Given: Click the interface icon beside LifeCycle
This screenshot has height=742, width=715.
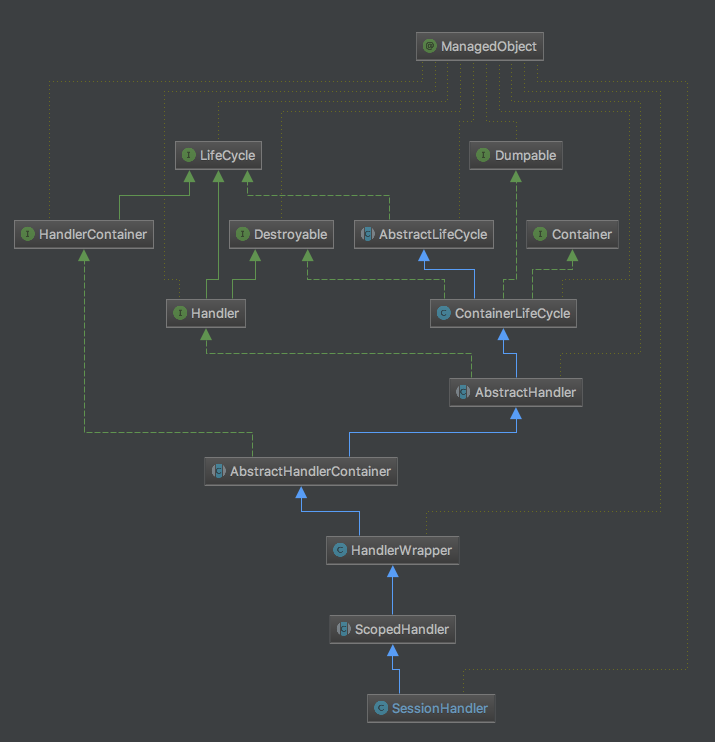Looking at the screenshot, I should click(x=188, y=156).
